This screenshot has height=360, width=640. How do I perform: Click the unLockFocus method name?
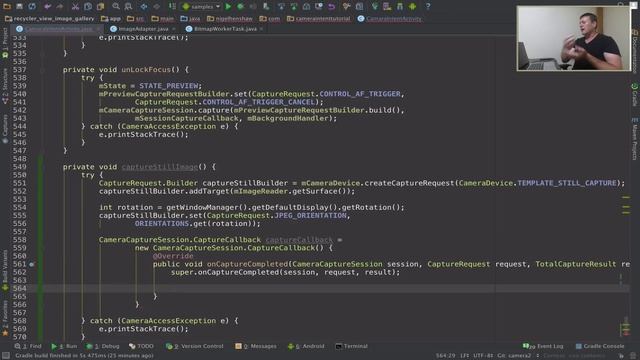[146, 70]
